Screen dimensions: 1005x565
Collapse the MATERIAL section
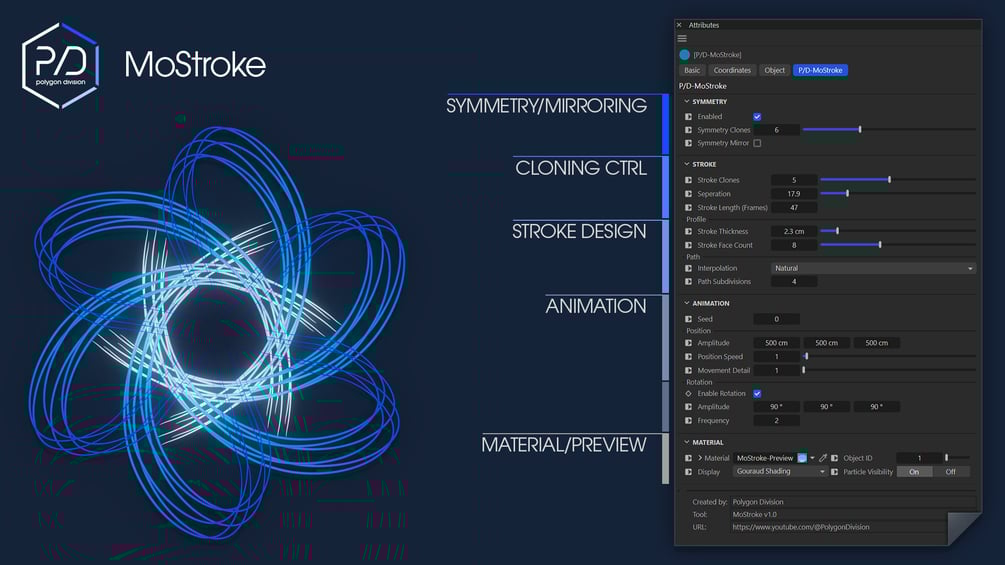[687, 442]
